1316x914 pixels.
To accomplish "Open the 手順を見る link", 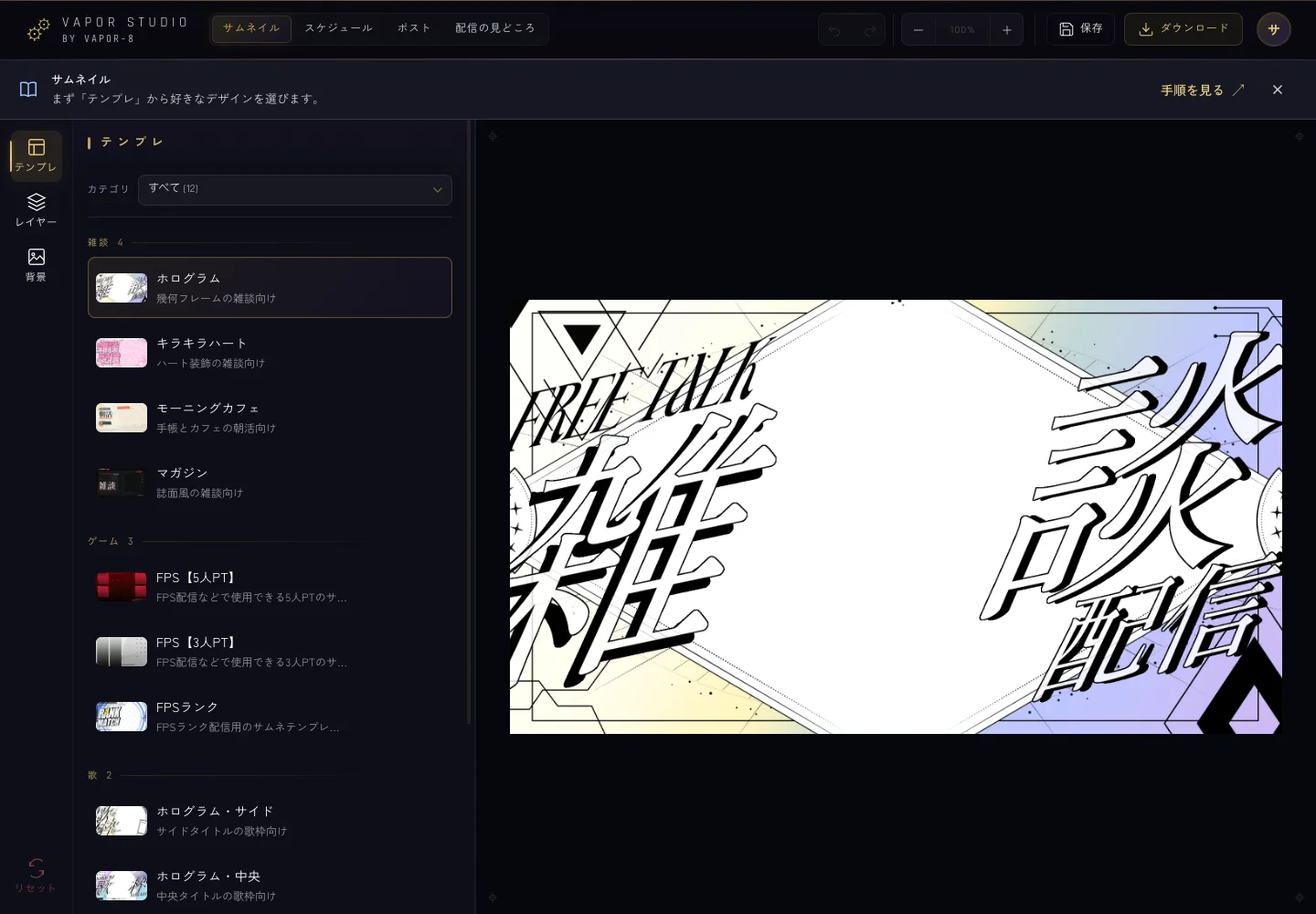I will click(x=1203, y=90).
